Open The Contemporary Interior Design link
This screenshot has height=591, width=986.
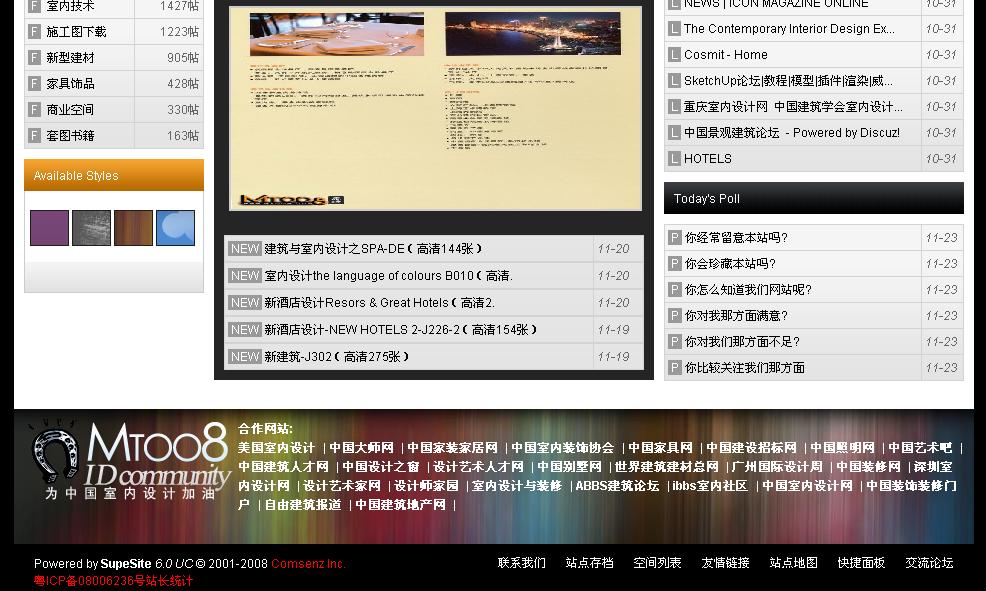(x=789, y=28)
